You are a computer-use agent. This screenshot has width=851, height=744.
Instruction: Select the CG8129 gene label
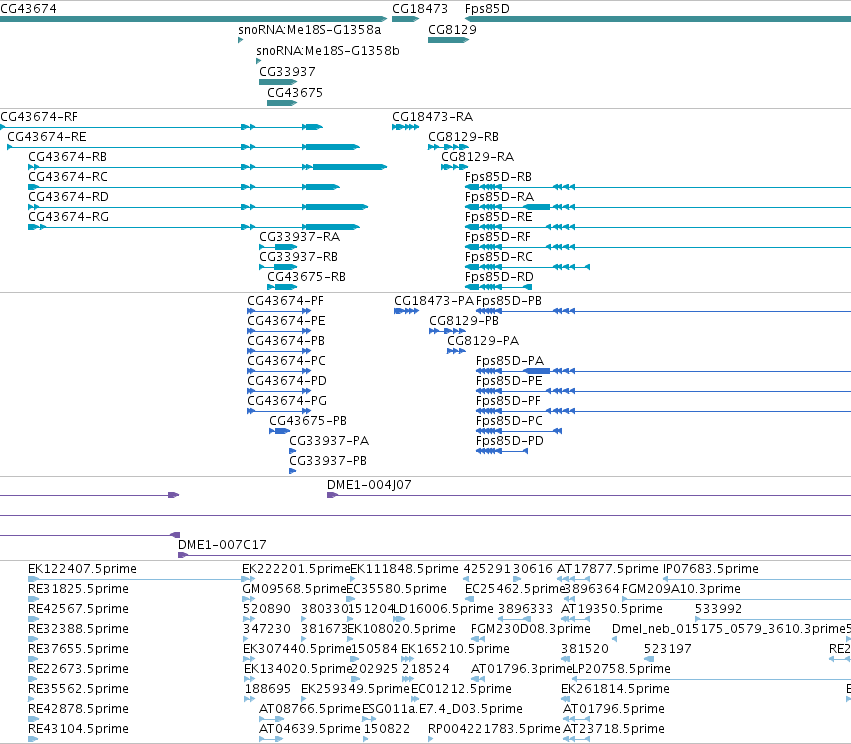[453, 30]
